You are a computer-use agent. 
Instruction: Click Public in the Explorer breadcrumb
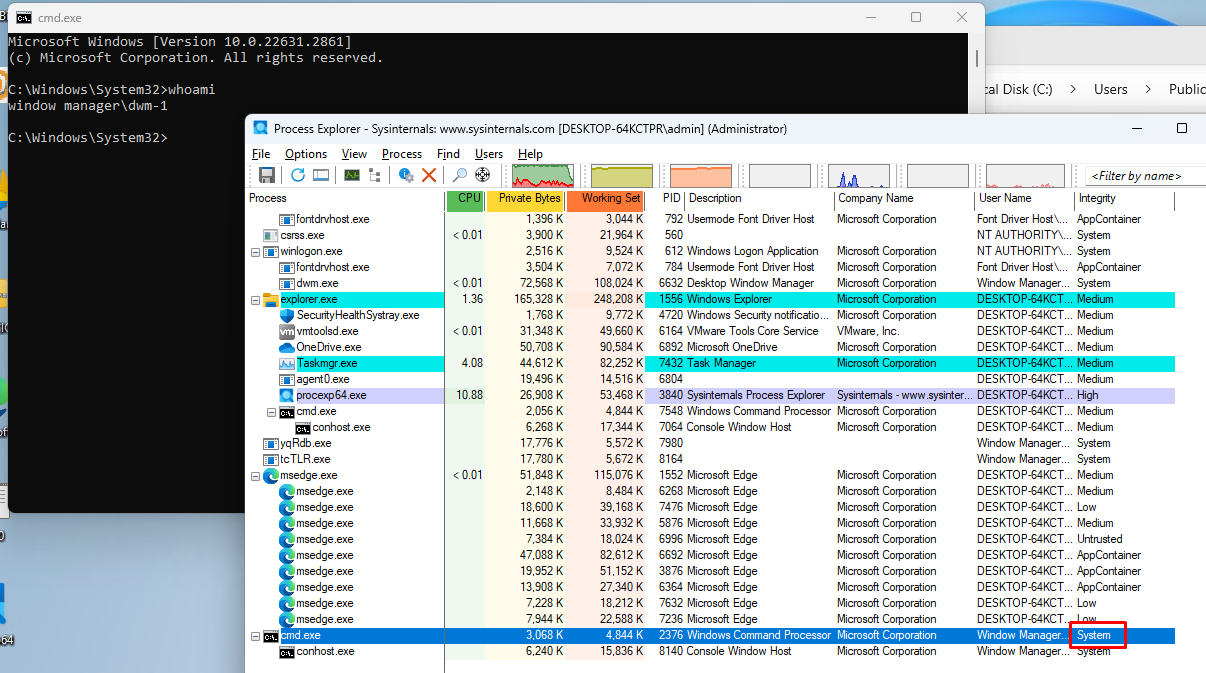[x=1187, y=89]
